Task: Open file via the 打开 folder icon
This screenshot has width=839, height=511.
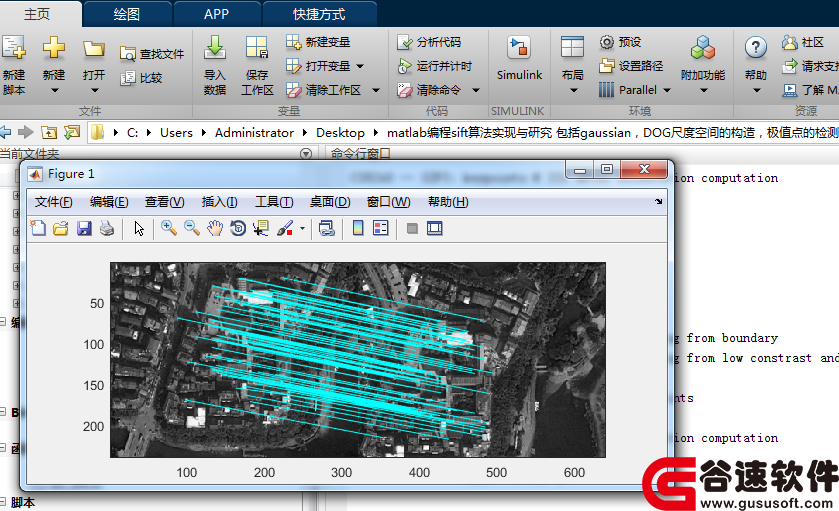Action: coord(94,48)
